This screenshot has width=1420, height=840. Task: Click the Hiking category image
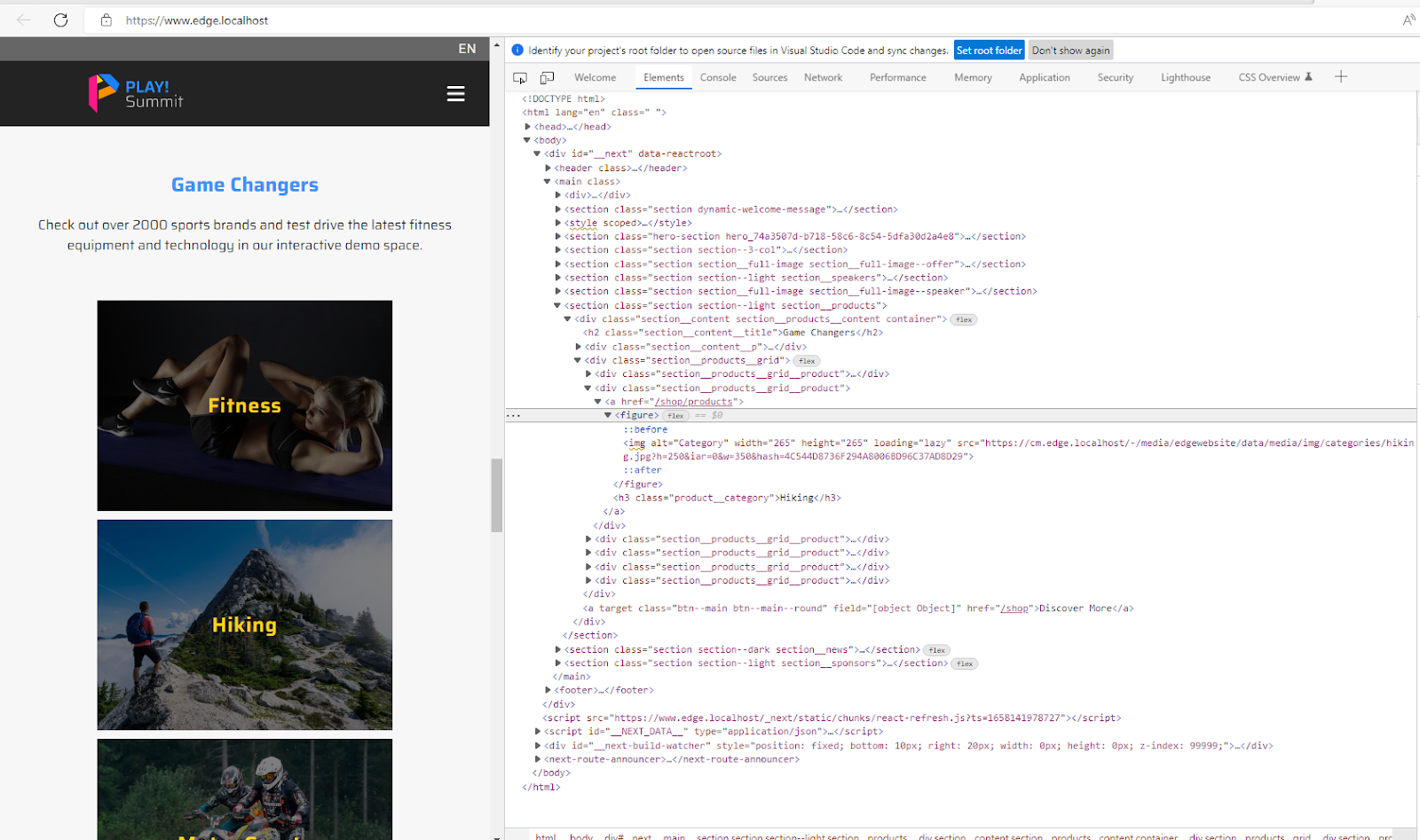[245, 624]
